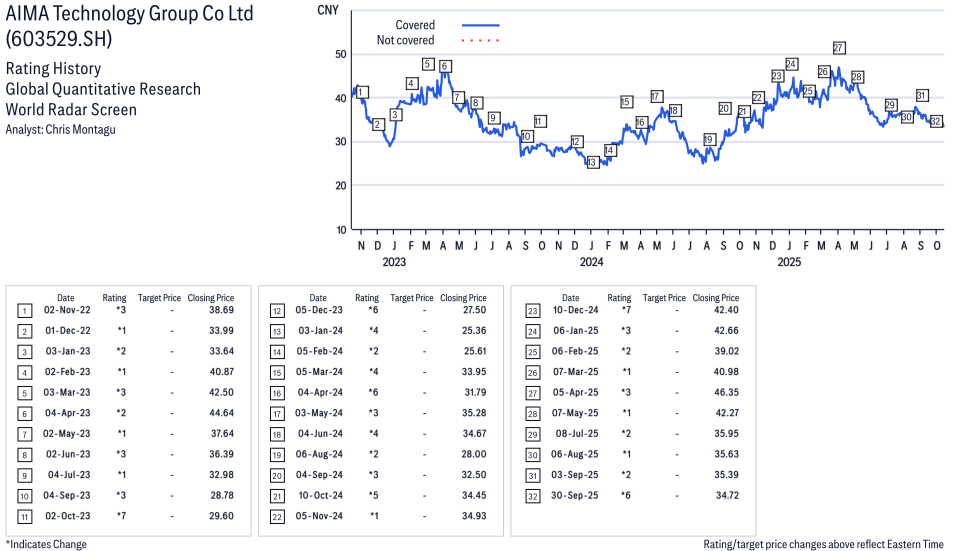Viewport: 955px width, 551px height.
Task: Select chart marker 19 near the August 2024 dip
Action: click(x=709, y=140)
